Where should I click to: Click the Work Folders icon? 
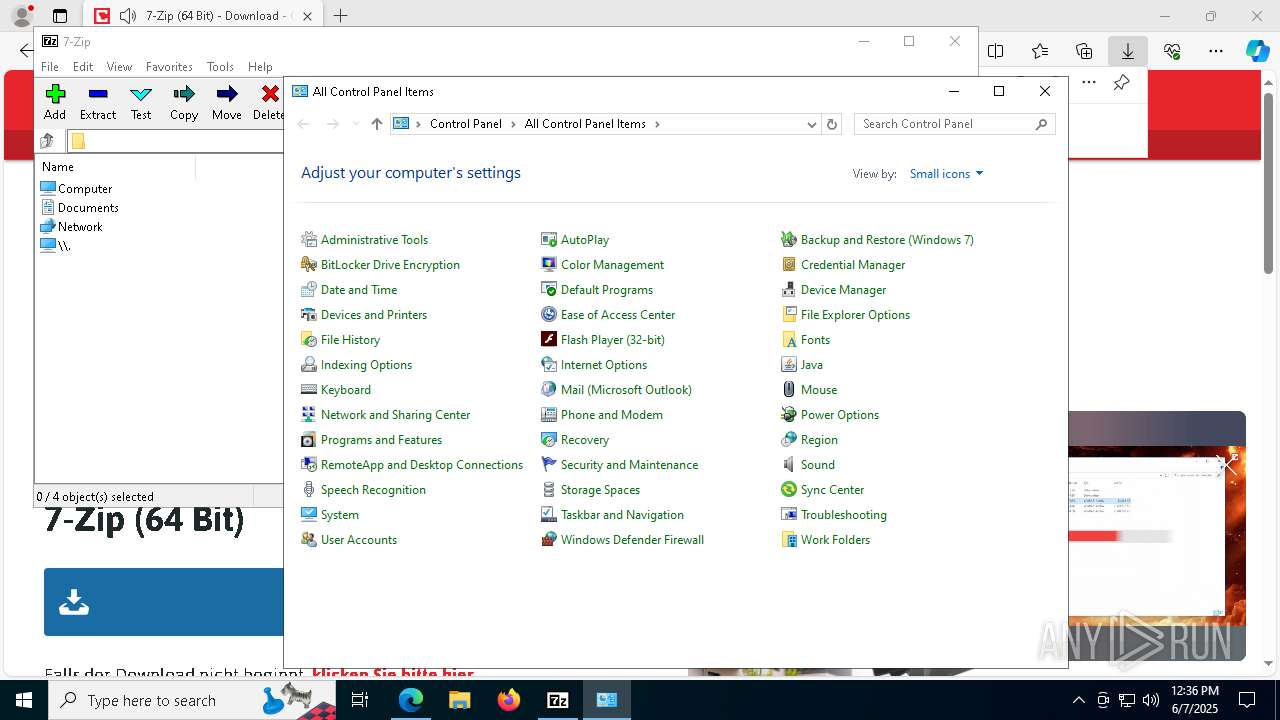pyautogui.click(x=789, y=540)
